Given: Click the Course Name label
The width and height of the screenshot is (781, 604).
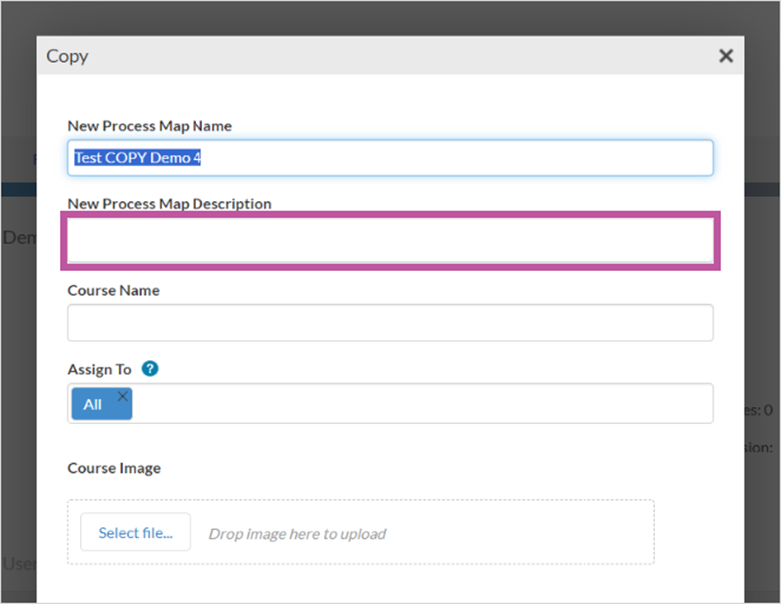Looking at the screenshot, I should tap(114, 290).
